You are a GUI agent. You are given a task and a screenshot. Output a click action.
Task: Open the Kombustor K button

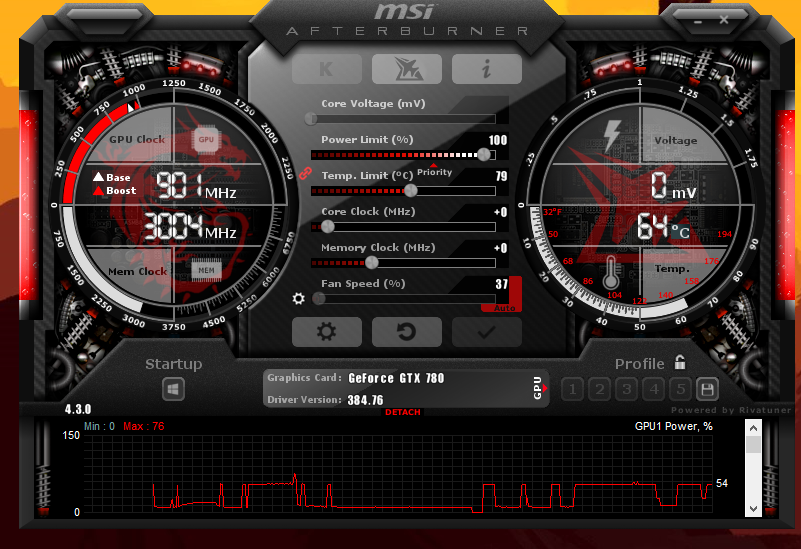click(x=327, y=69)
